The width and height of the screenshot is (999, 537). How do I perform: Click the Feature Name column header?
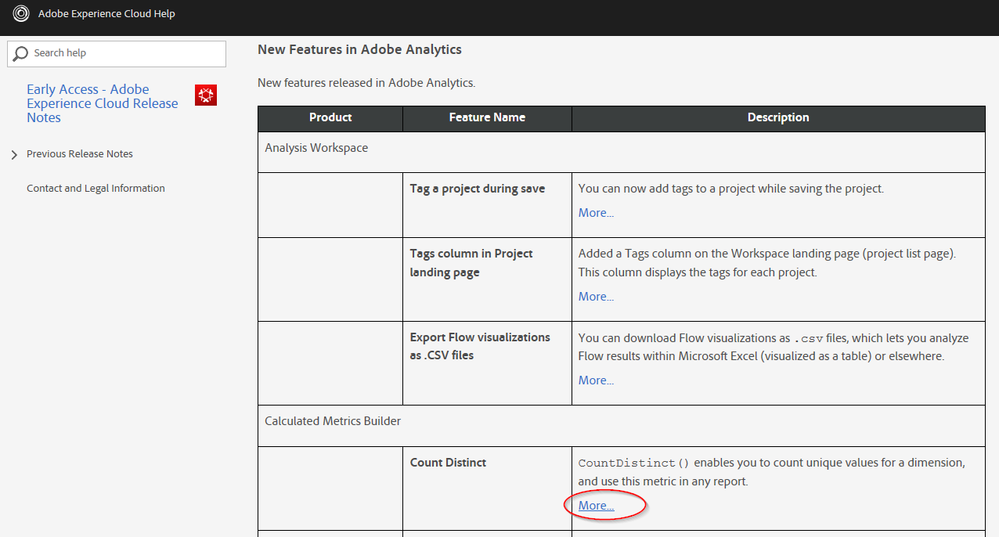(x=487, y=118)
